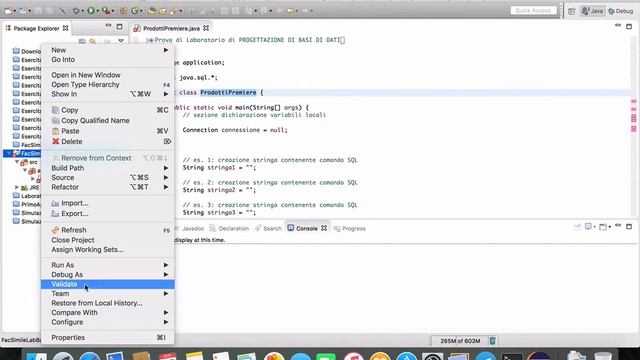Choose Validate from the context menu
The image size is (640, 360).
[x=108, y=284]
